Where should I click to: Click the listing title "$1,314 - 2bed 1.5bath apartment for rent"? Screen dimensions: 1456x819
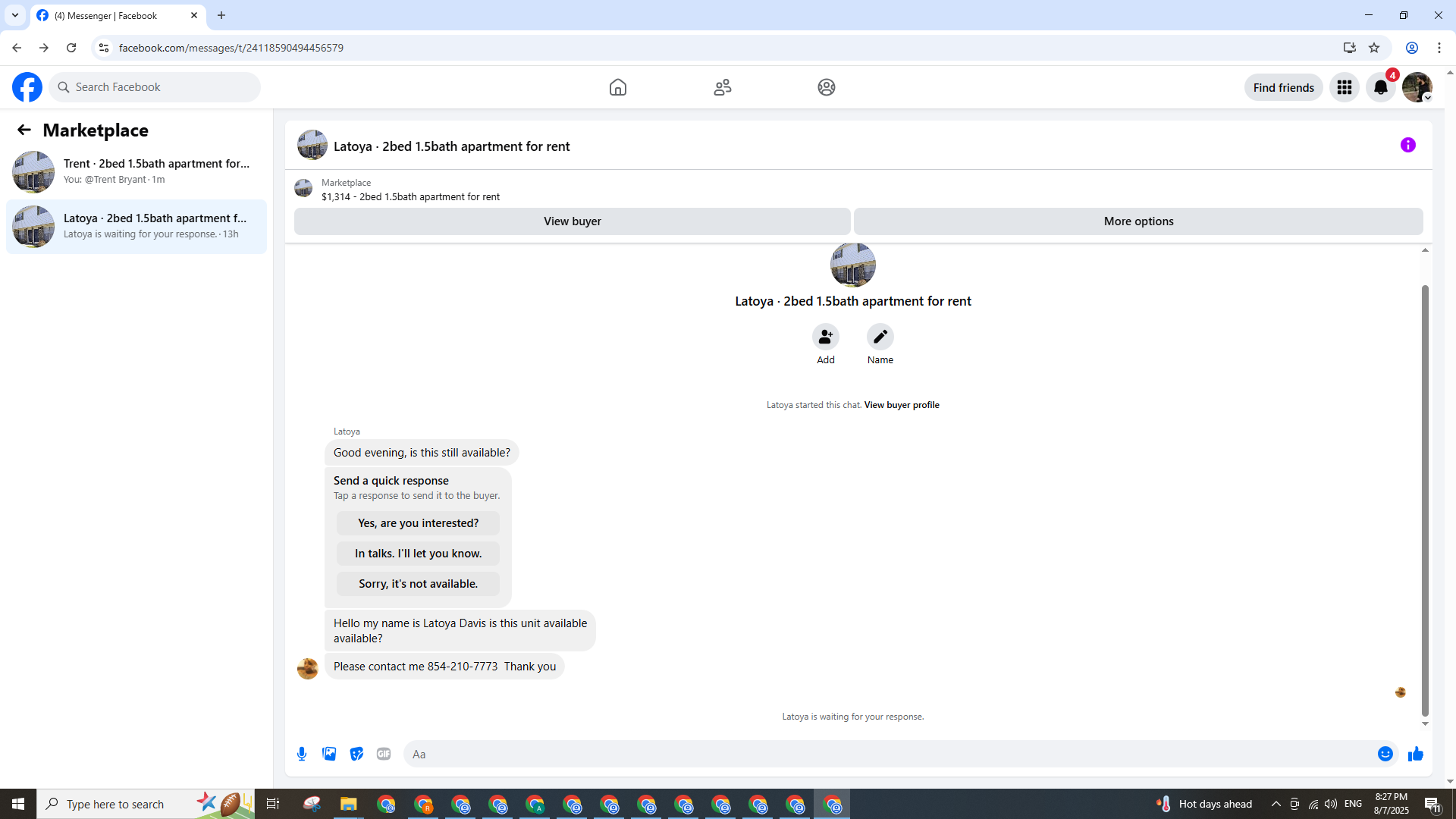pos(410,197)
